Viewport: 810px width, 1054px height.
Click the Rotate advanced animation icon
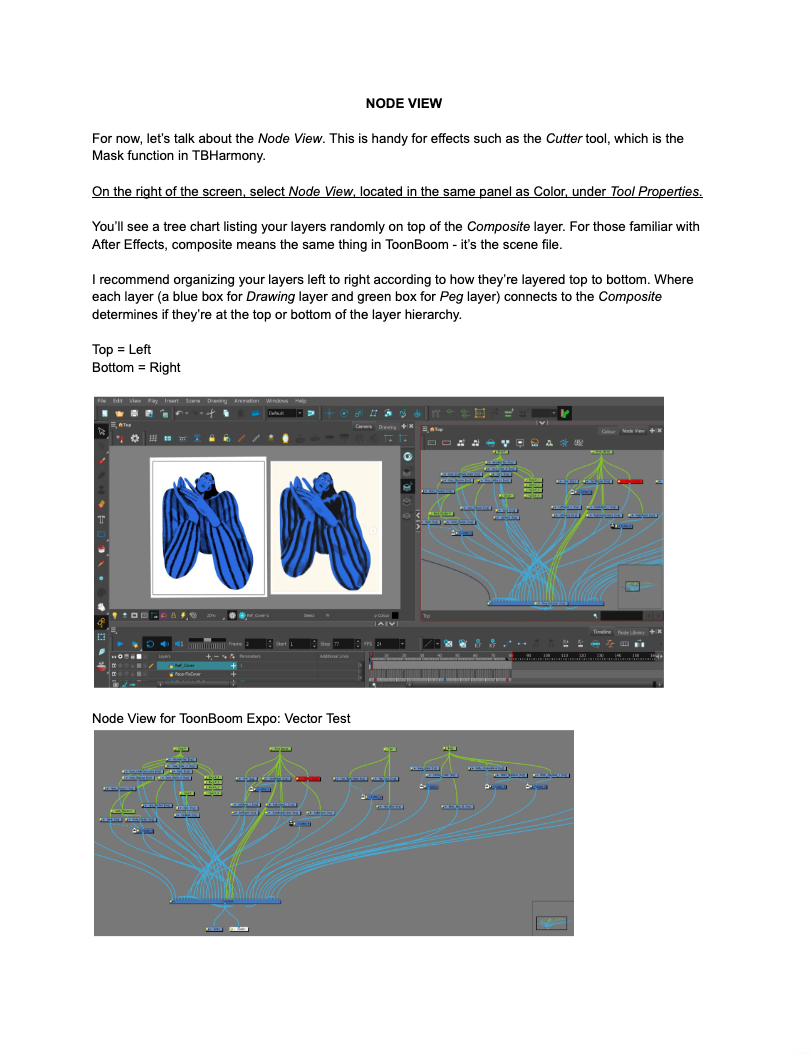343,413
